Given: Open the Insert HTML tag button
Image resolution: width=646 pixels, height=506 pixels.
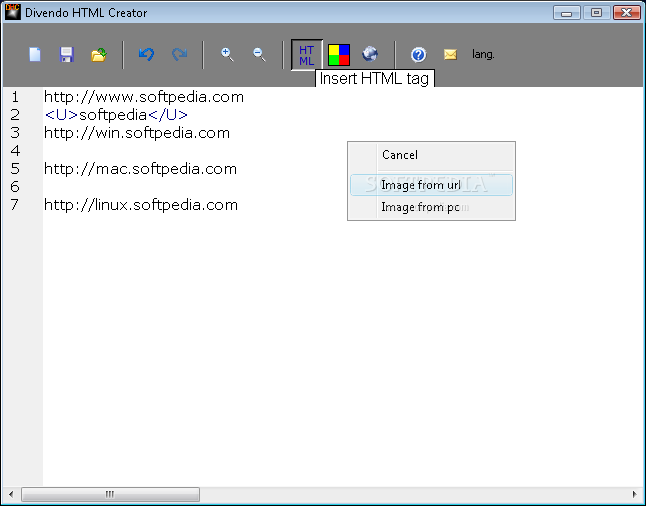Looking at the screenshot, I should [307, 55].
